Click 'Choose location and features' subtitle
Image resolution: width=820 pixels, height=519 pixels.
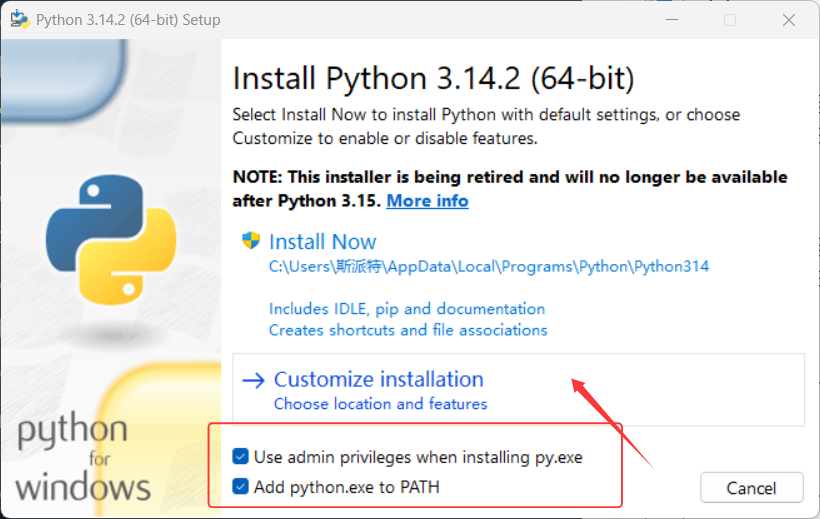pos(381,404)
